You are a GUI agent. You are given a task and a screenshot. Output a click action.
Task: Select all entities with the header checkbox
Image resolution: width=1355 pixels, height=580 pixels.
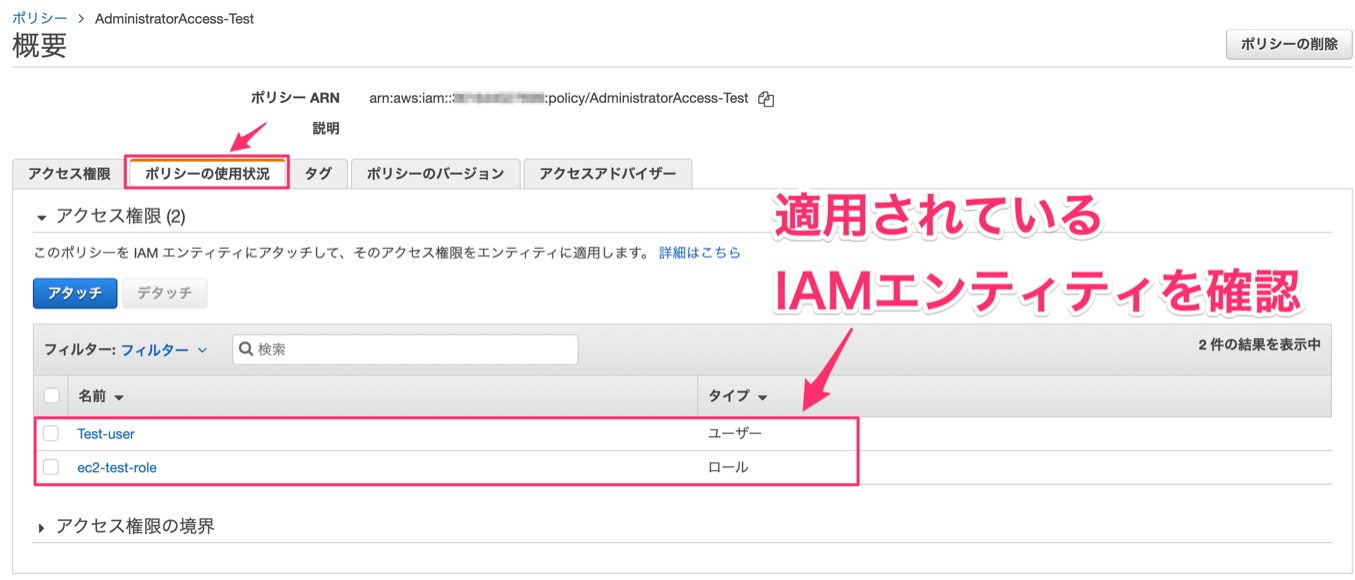pos(52,396)
